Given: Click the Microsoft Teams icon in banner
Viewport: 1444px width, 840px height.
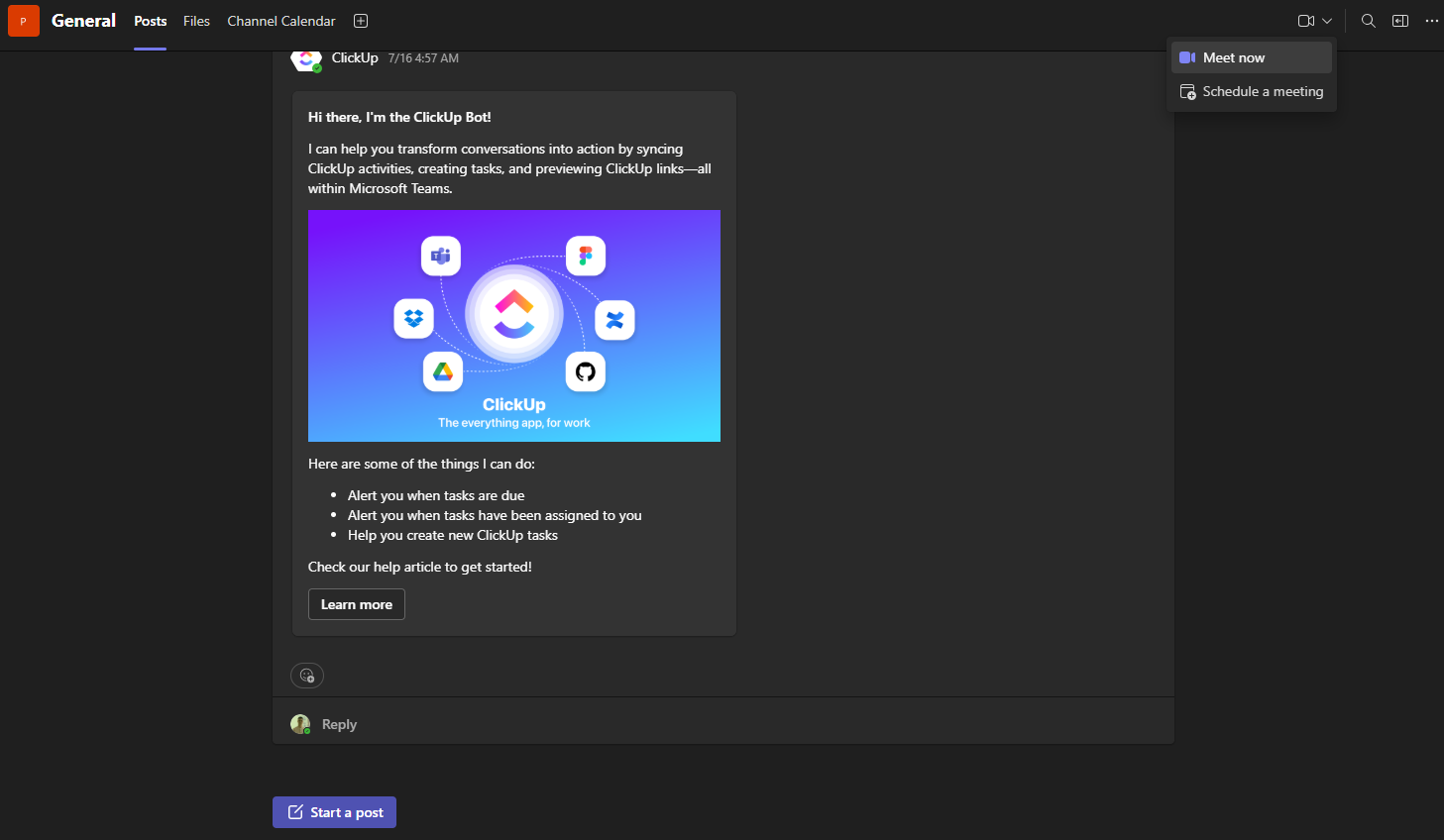Looking at the screenshot, I should point(441,257).
